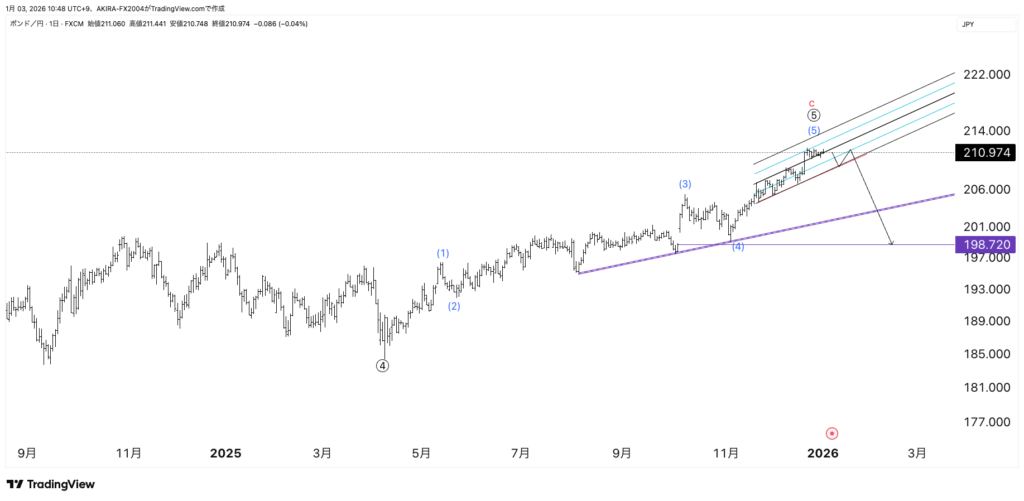This screenshot has width=1024, height=501.
Task: Select the circled 4 wave label
Action: pyautogui.click(x=382, y=366)
